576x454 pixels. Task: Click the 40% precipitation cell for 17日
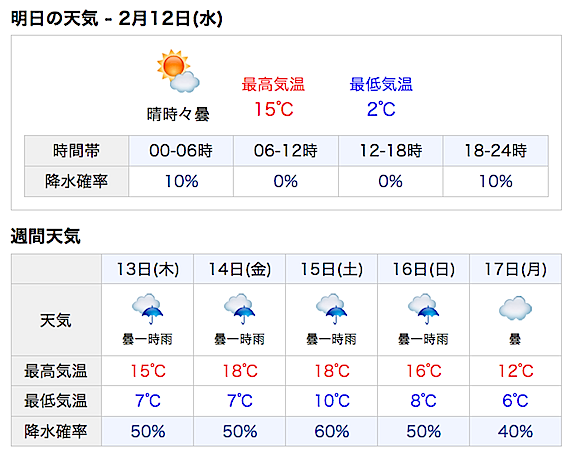click(x=515, y=431)
